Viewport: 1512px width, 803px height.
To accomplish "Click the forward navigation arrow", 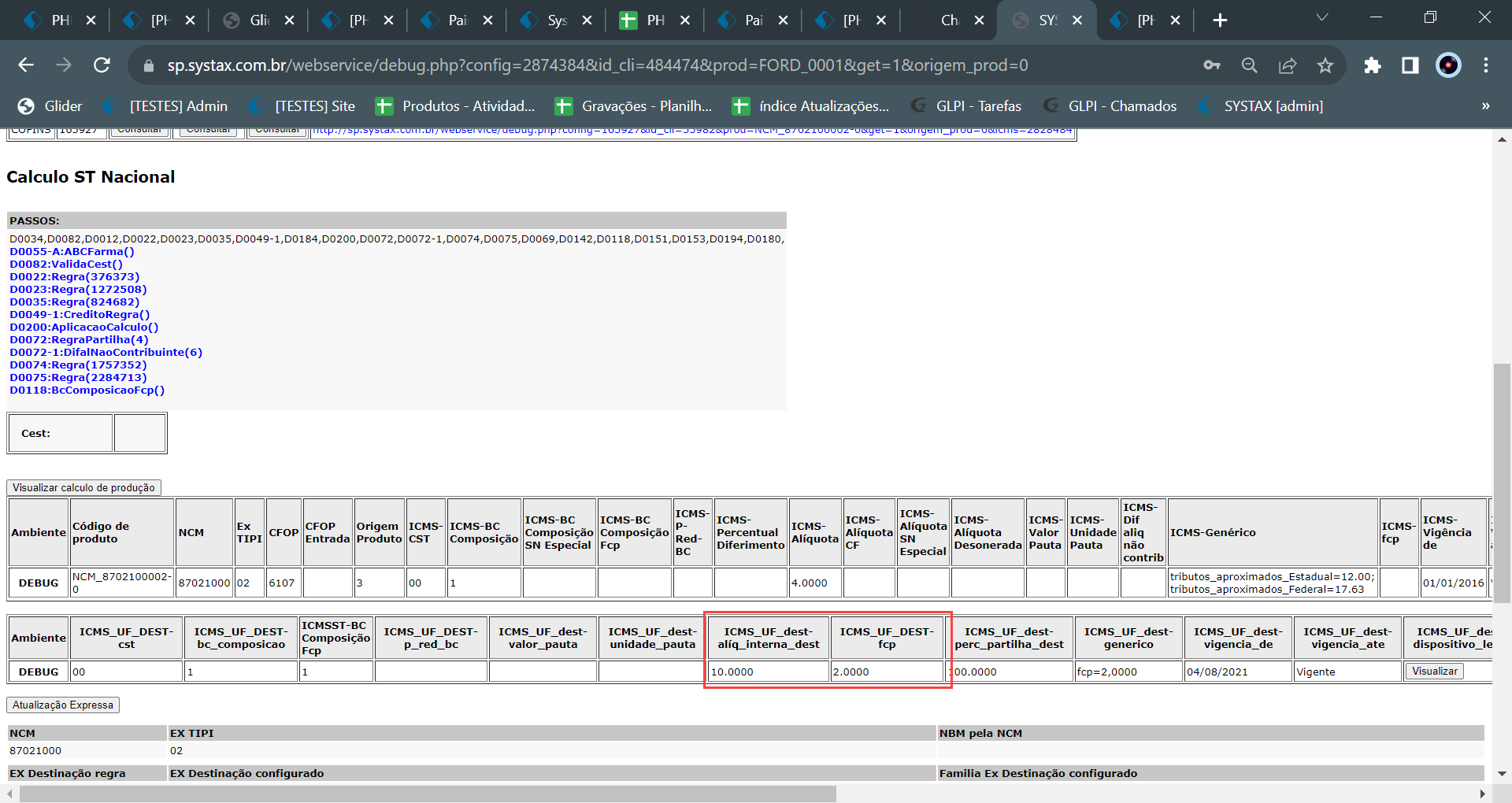I will (64, 65).
